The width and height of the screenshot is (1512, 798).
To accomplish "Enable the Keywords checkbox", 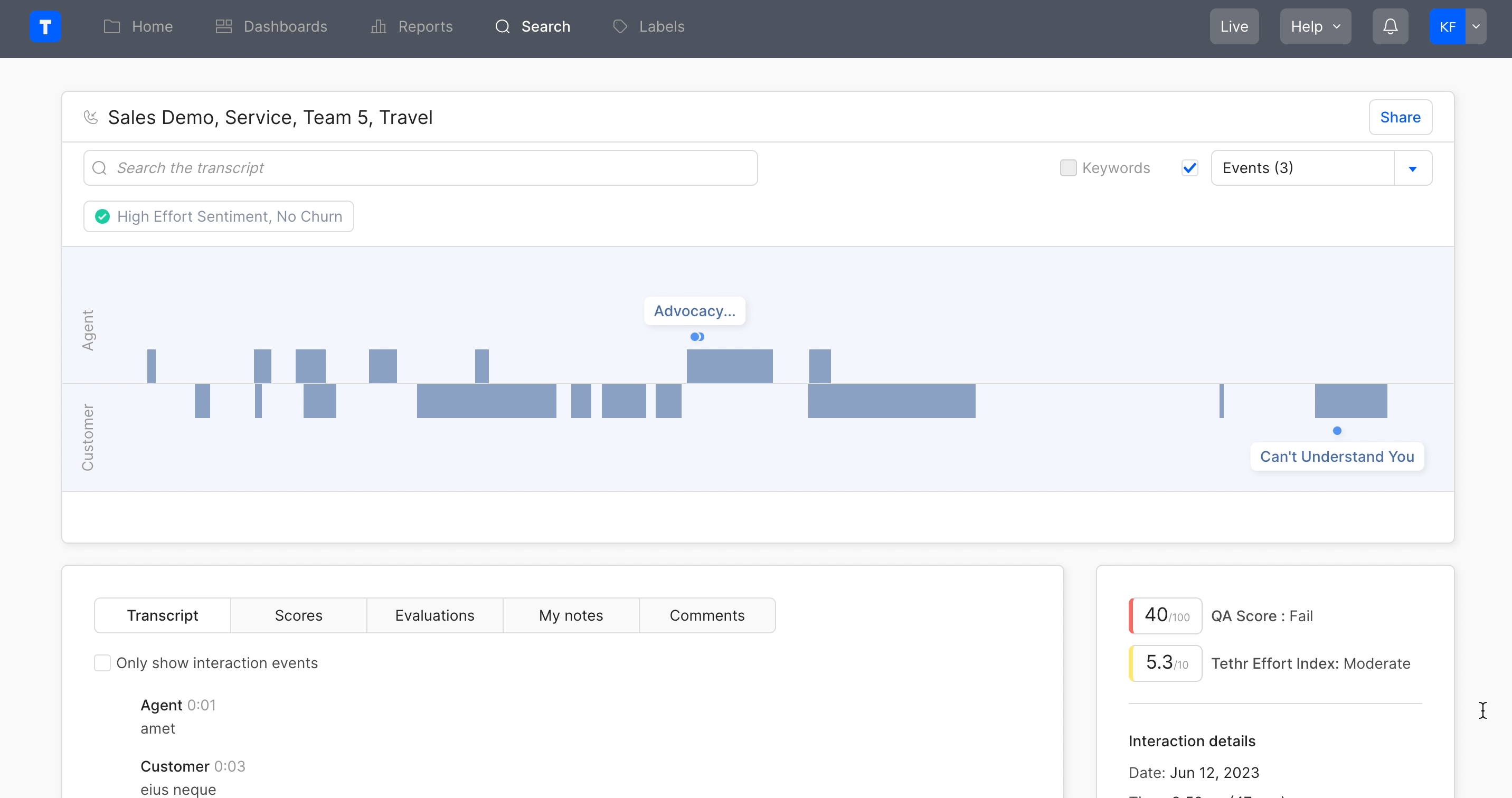I will (x=1067, y=168).
